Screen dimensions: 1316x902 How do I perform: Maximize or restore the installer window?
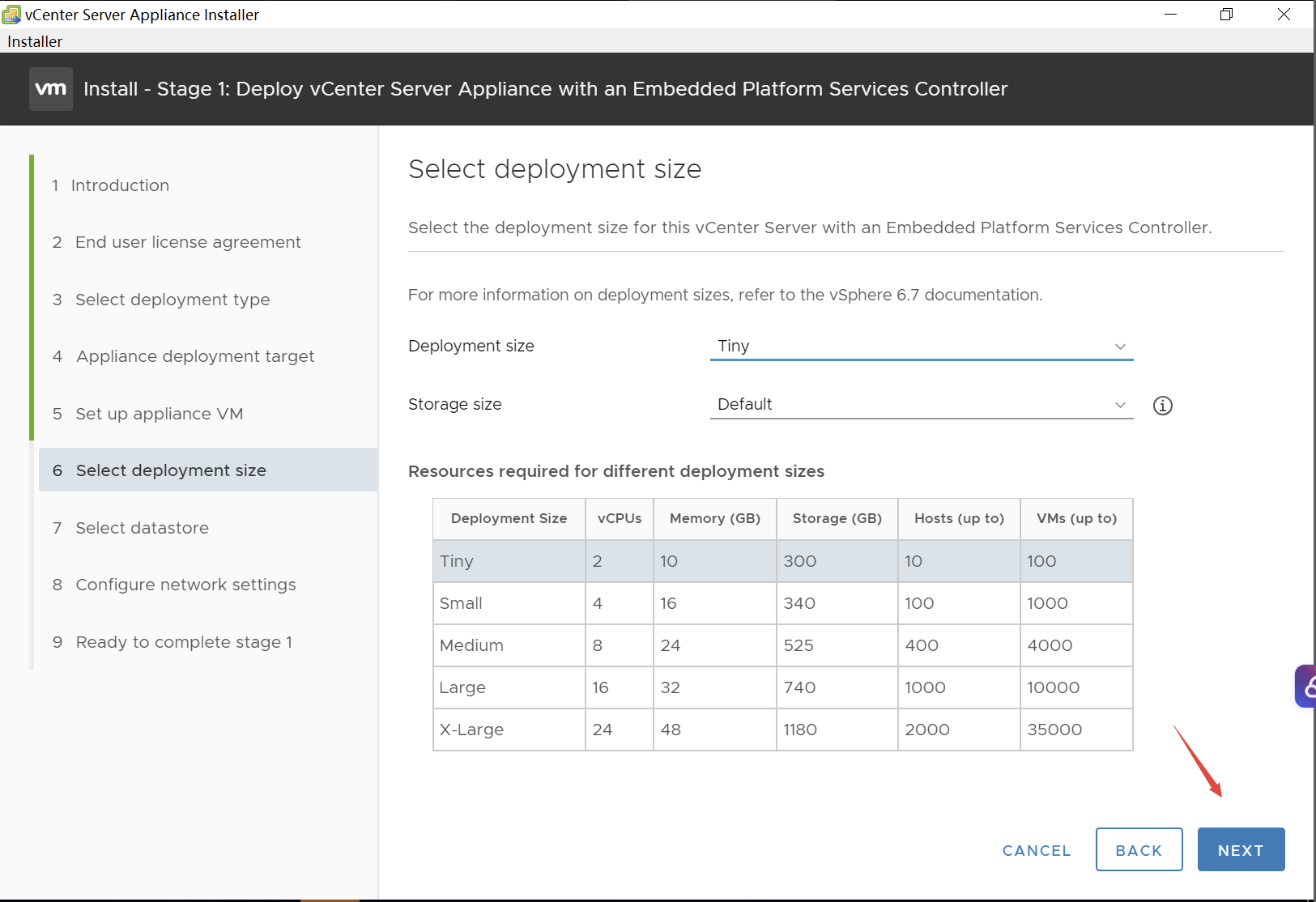point(1227,15)
